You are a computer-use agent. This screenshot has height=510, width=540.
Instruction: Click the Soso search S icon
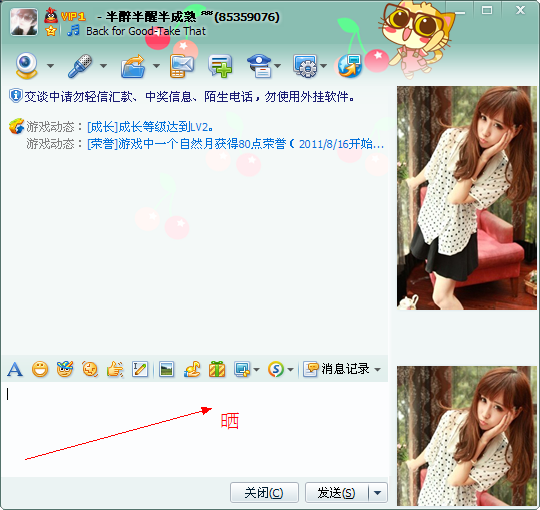[x=276, y=370]
